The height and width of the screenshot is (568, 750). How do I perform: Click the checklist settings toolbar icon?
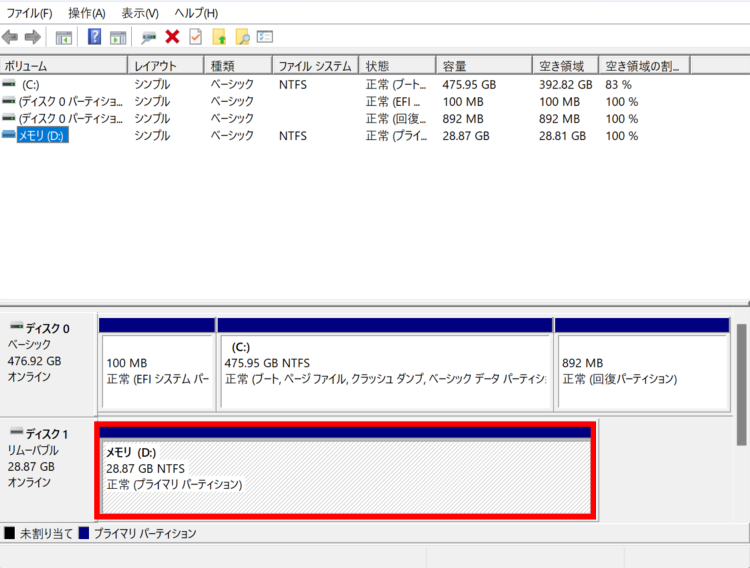[x=265, y=36]
